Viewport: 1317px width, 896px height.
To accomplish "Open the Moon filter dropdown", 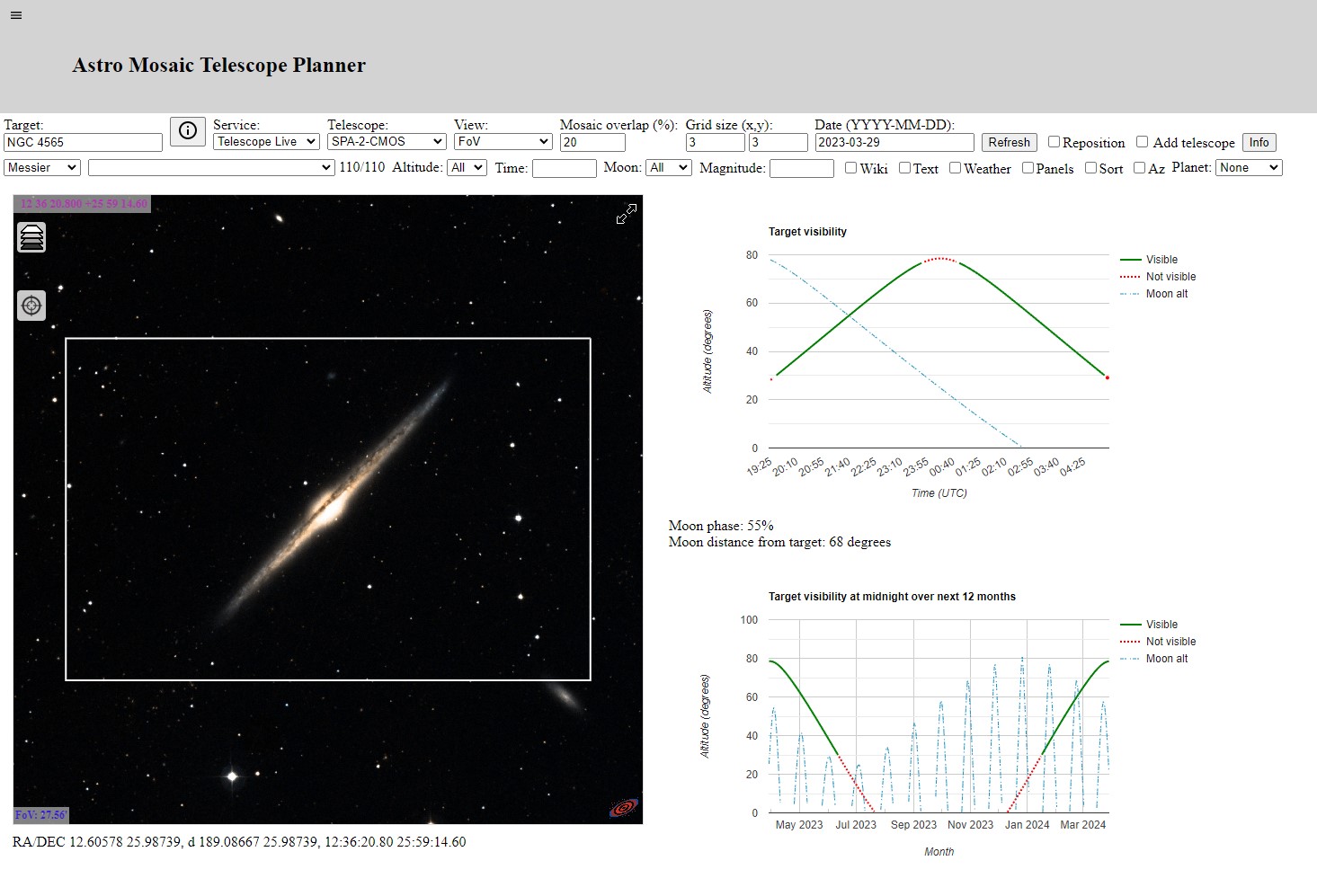I will pyautogui.click(x=669, y=168).
